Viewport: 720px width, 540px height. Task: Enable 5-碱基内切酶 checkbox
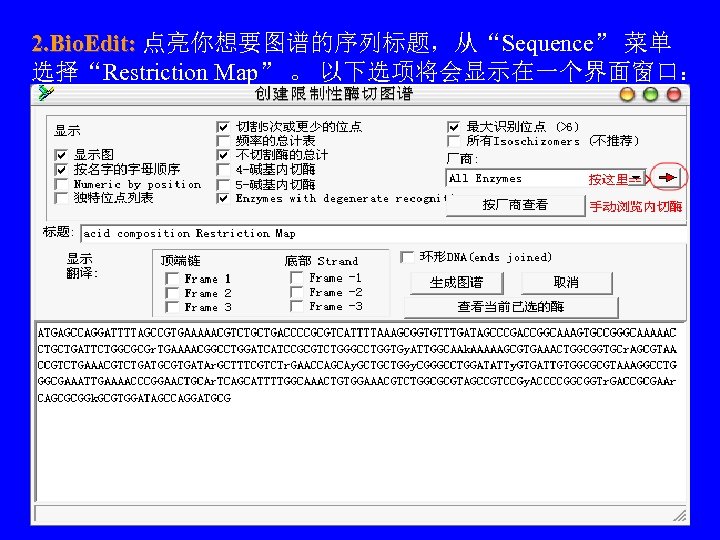[223, 185]
